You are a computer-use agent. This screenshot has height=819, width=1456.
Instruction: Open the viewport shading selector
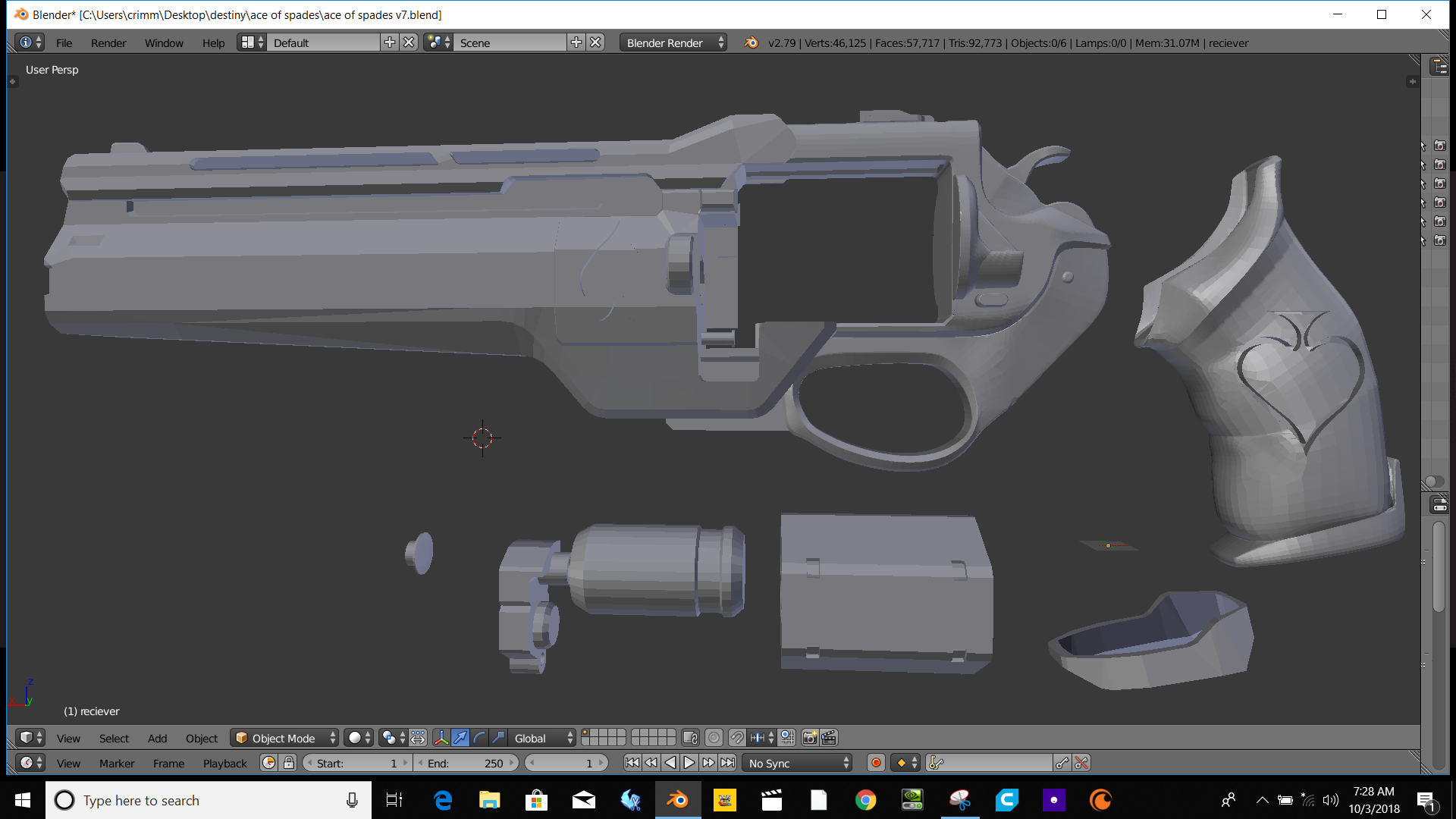(359, 738)
